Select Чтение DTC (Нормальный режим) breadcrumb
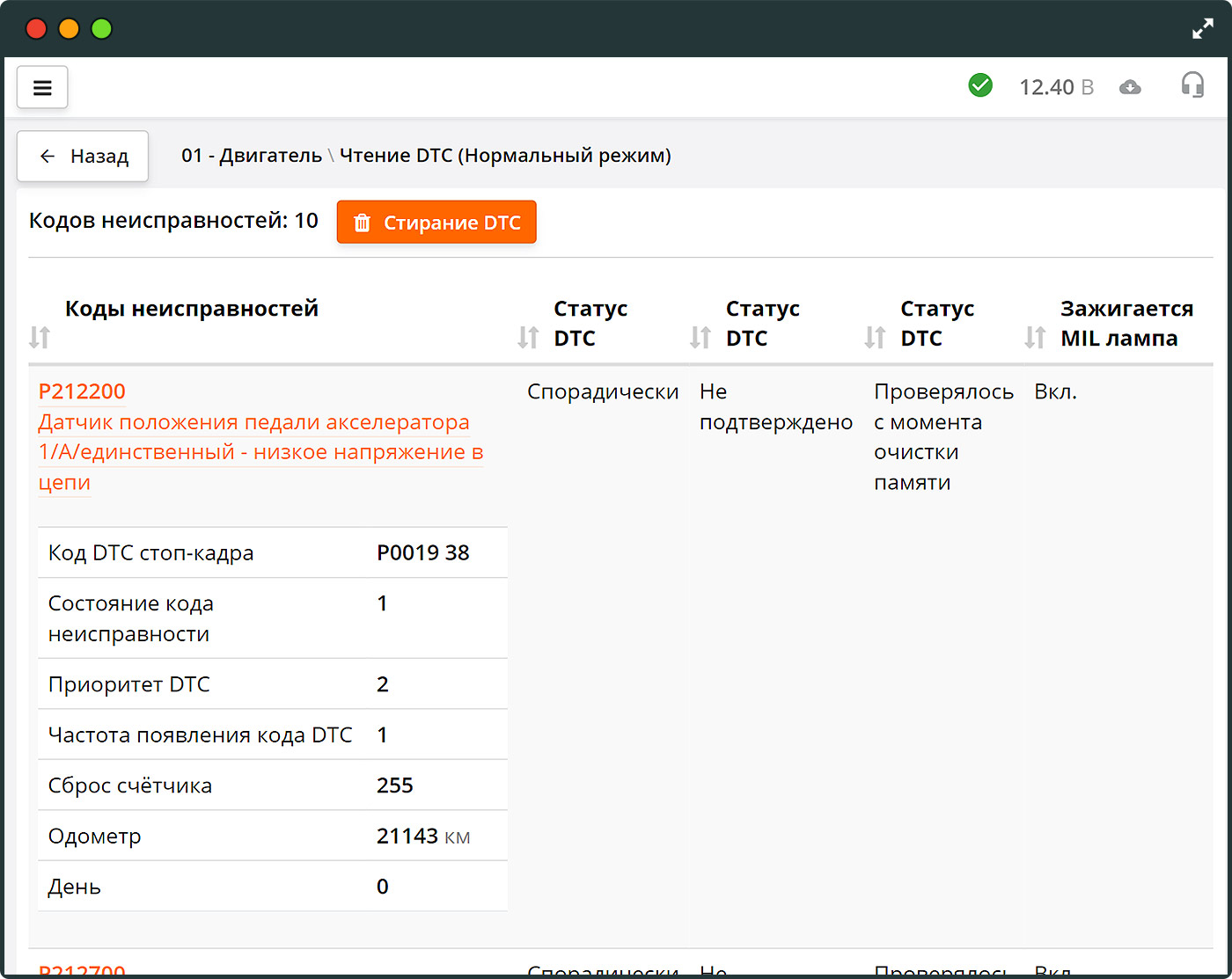 pyautogui.click(x=505, y=156)
